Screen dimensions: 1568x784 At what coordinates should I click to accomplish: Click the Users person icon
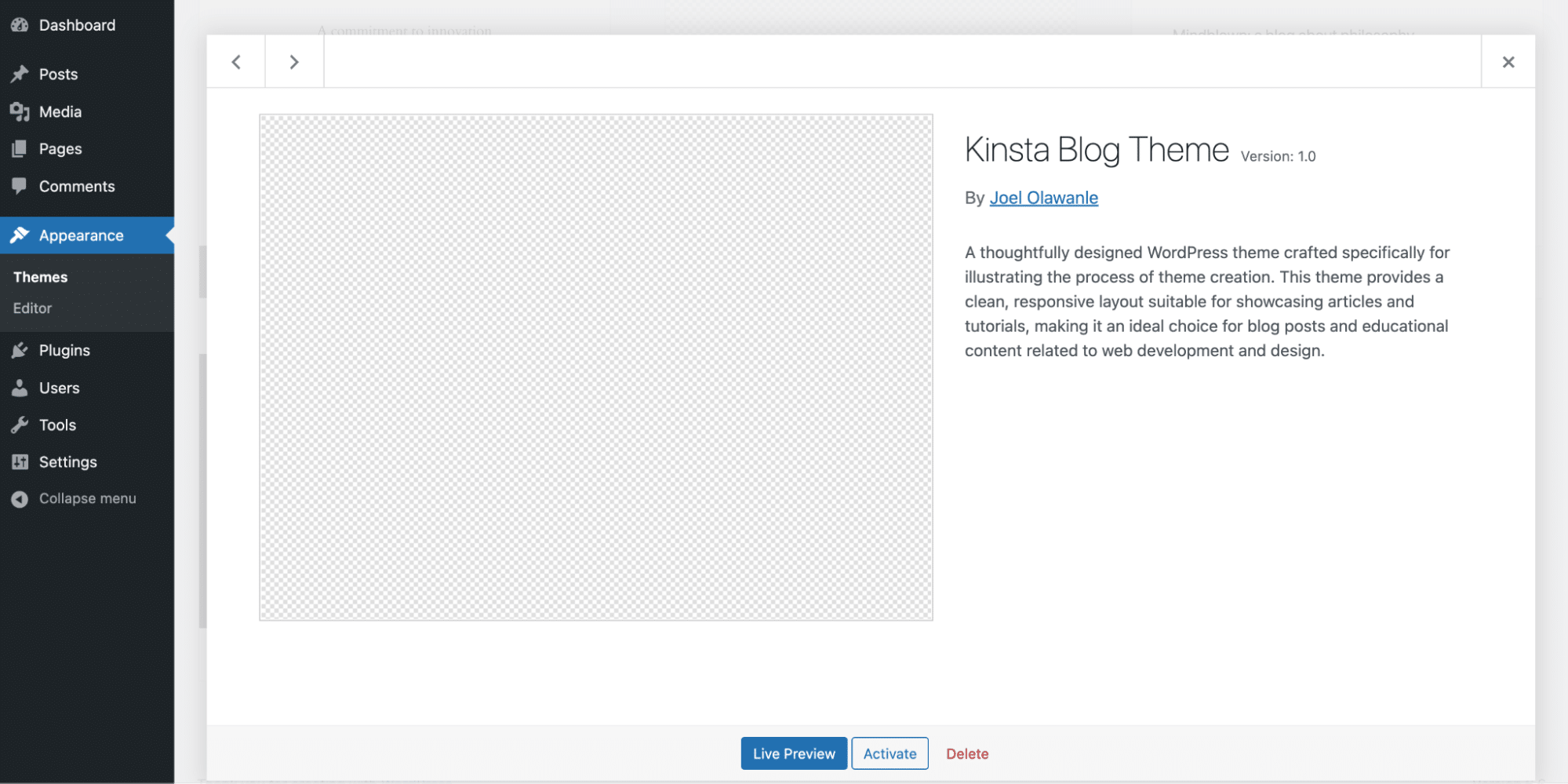(20, 388)
